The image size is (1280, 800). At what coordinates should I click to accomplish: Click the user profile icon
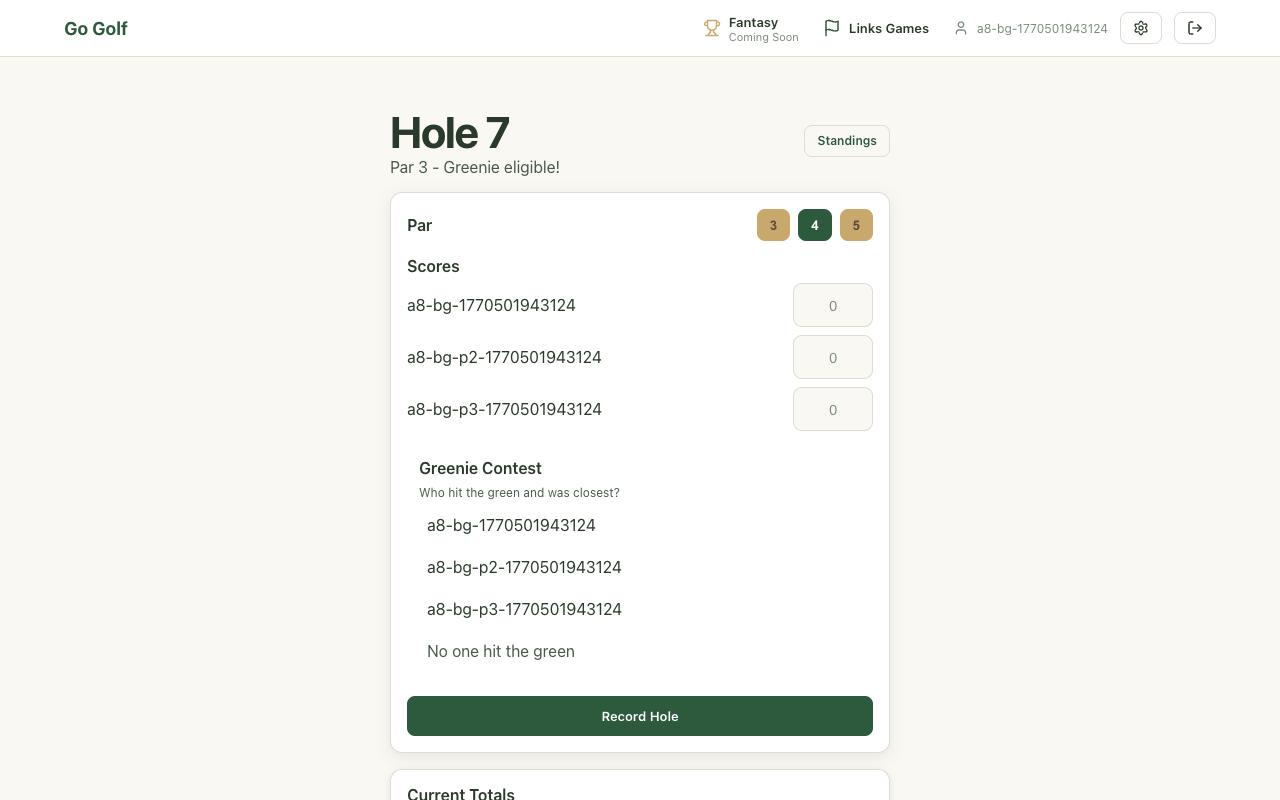coord(961,28)
